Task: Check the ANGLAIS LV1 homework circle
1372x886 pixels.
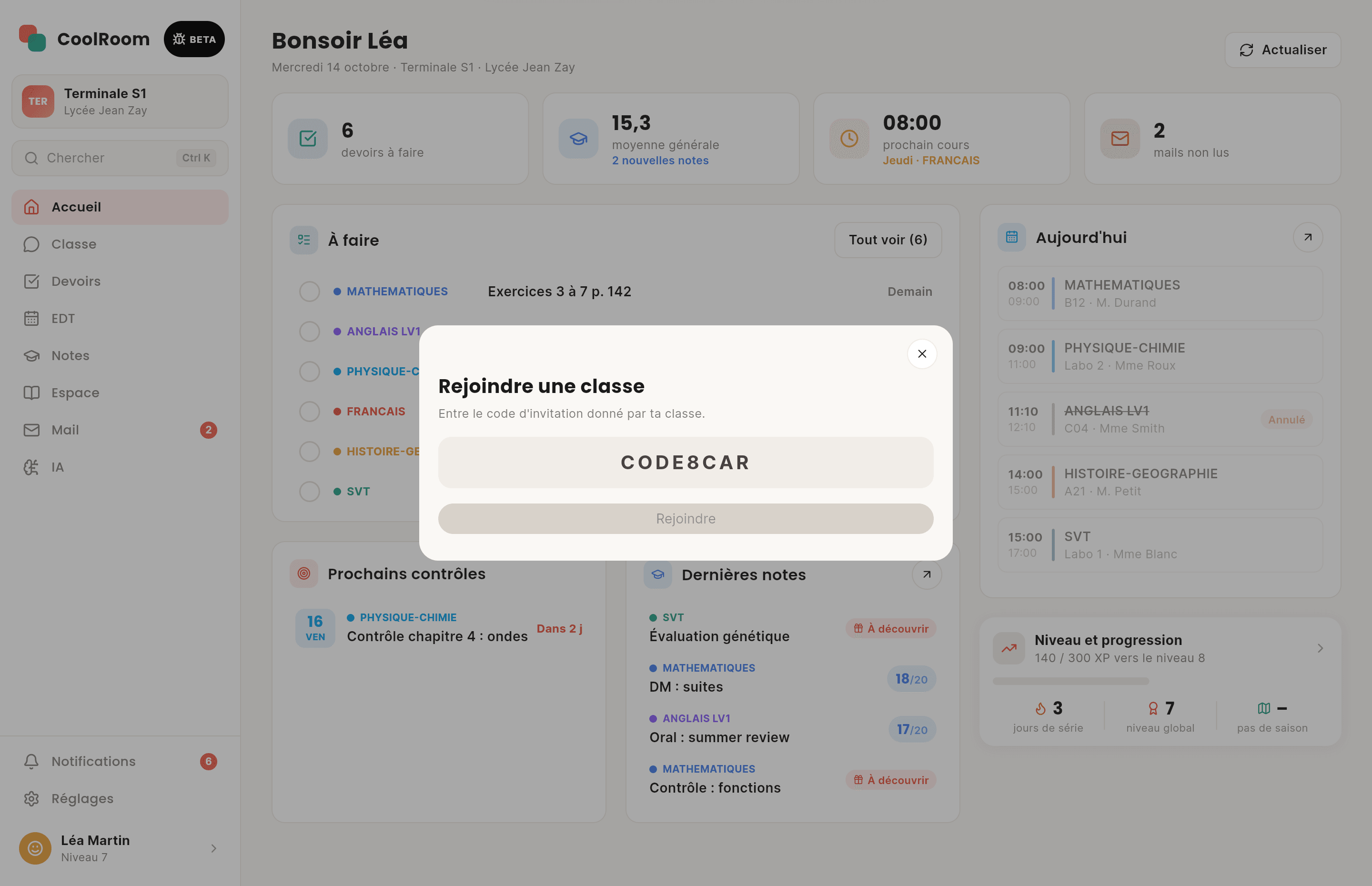Action: tap(310, 332)
